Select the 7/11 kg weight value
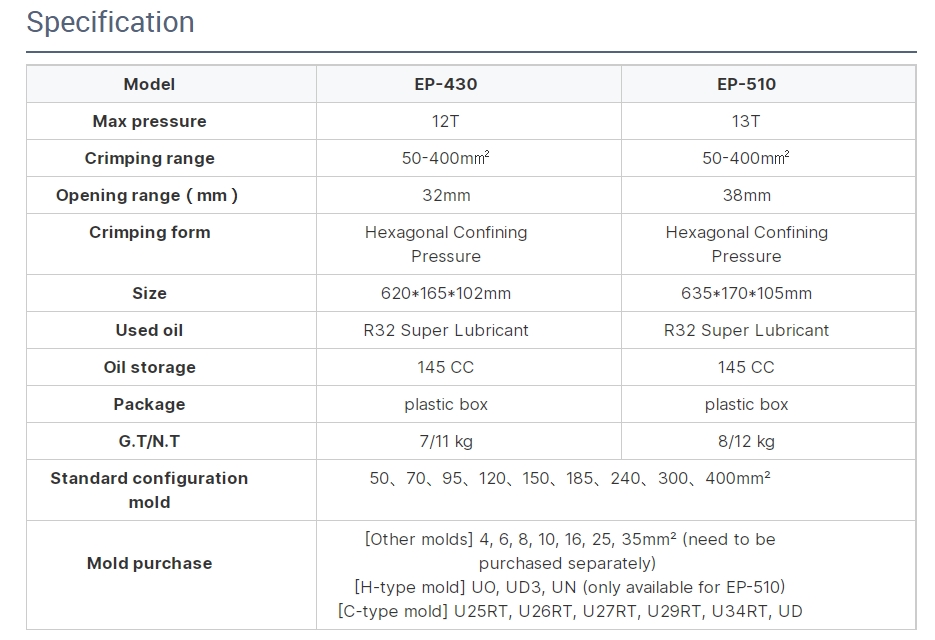Image resolution: width=935 pixels, height=640 pixels. (x=445, y=441)
